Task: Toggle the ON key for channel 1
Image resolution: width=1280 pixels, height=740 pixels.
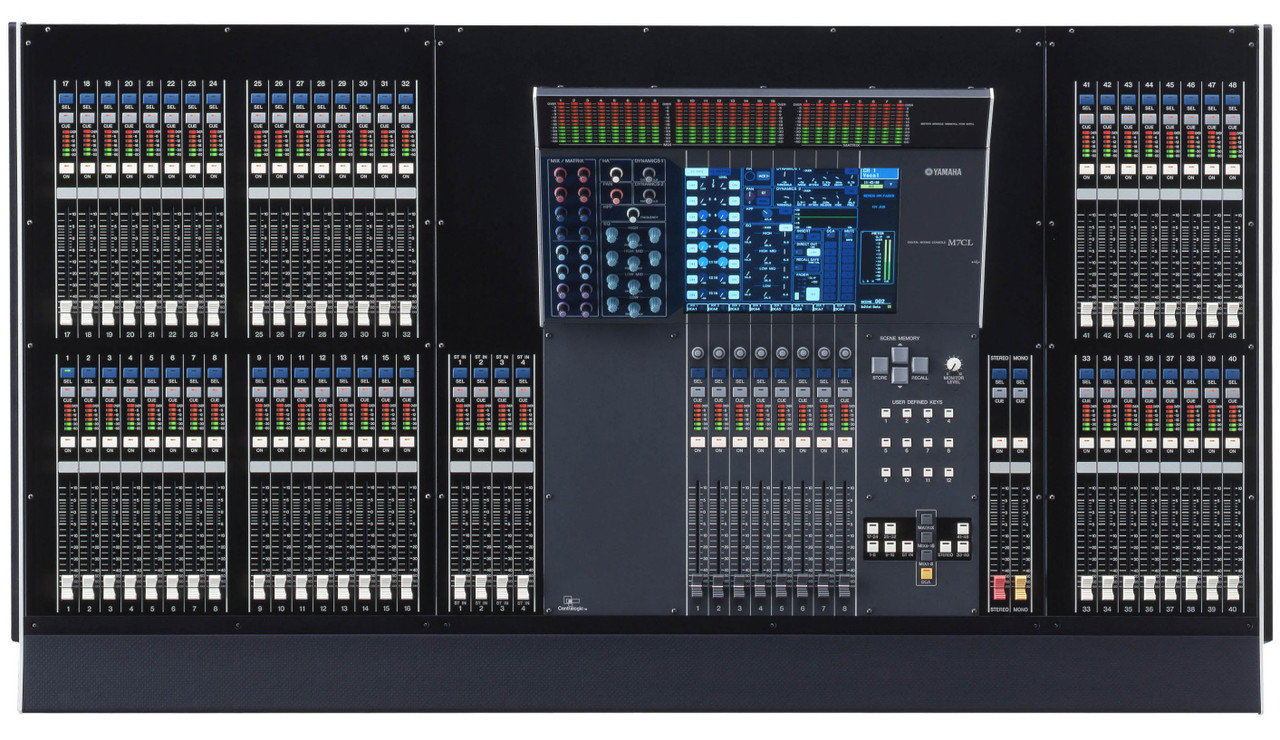Action: point(67,441)
